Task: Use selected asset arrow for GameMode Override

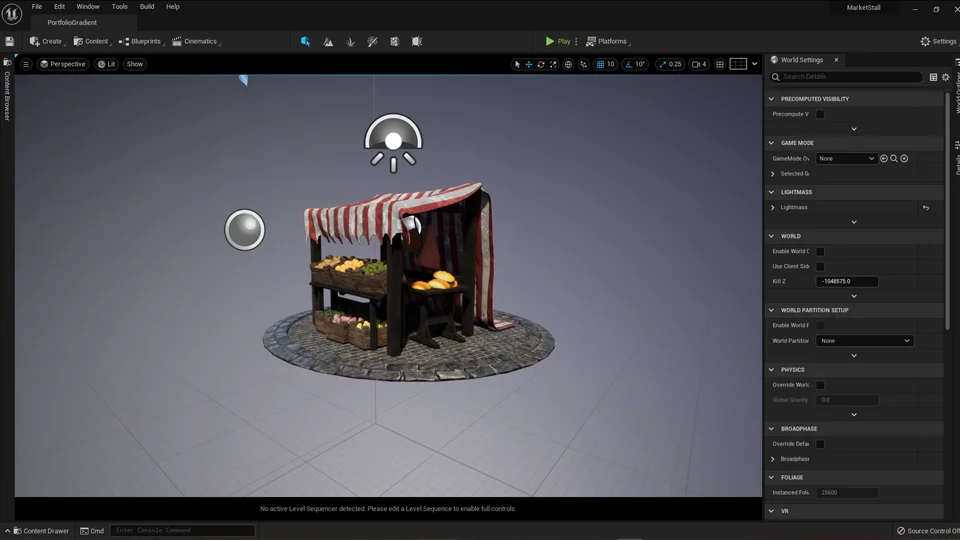Action: point(884,159)
